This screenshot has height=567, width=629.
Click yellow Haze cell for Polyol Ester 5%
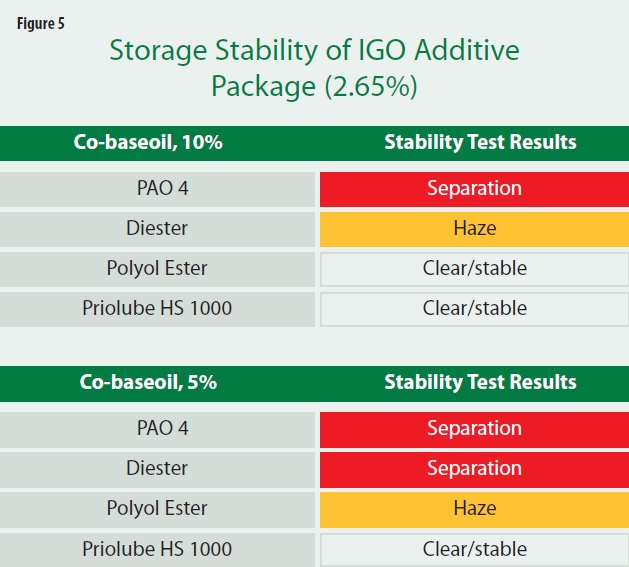point(474,510)
